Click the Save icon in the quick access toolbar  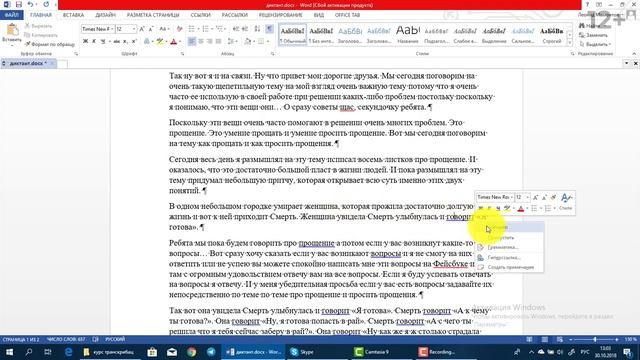coord(19,4)
